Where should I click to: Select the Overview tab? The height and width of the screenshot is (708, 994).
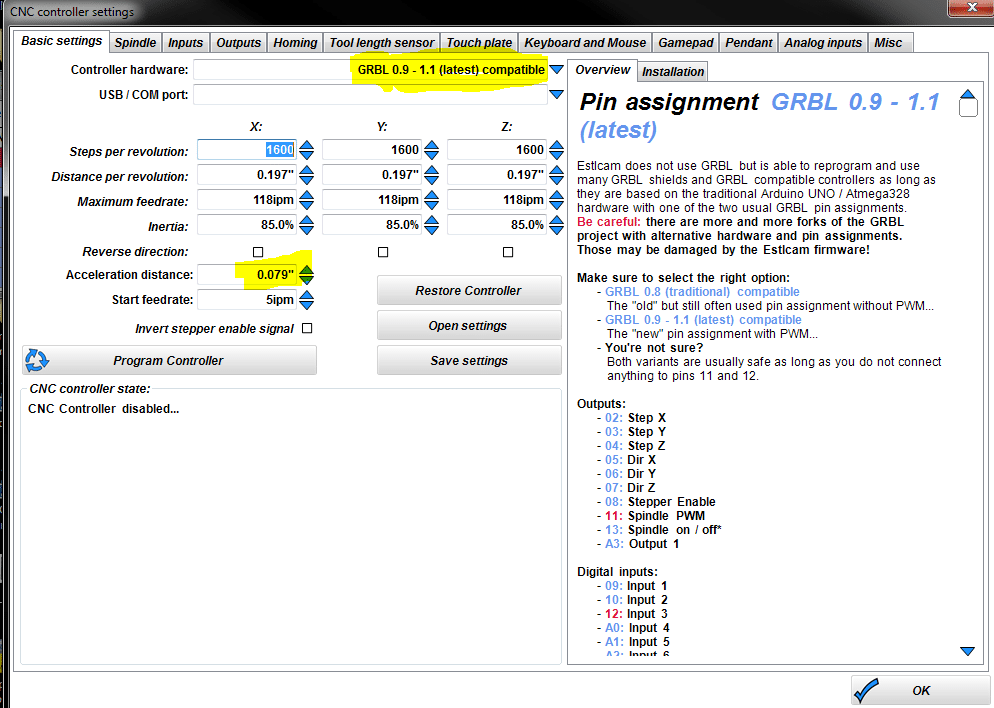(602, 70)
